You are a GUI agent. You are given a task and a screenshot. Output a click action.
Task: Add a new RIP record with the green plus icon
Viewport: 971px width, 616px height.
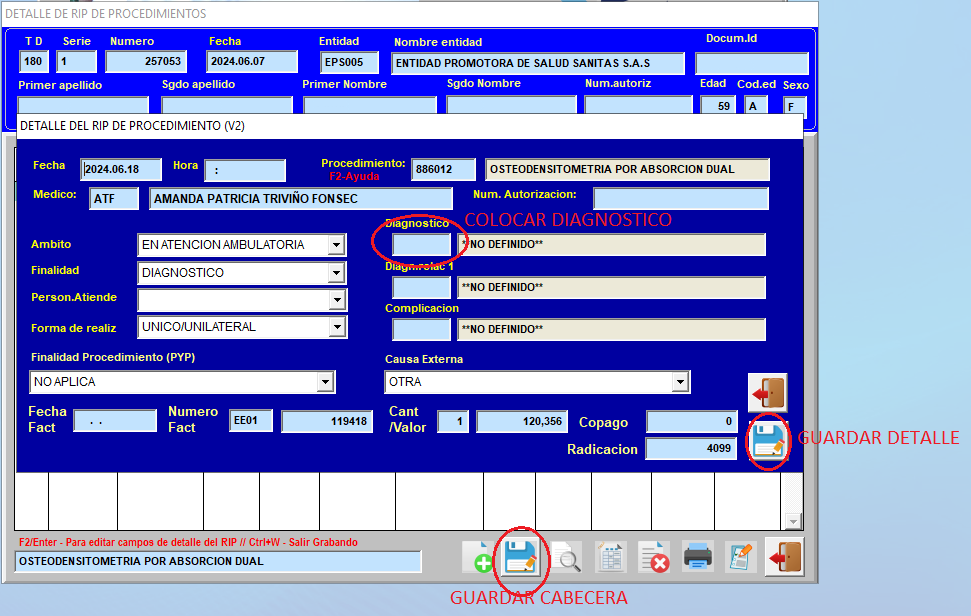tap(479, 557)
